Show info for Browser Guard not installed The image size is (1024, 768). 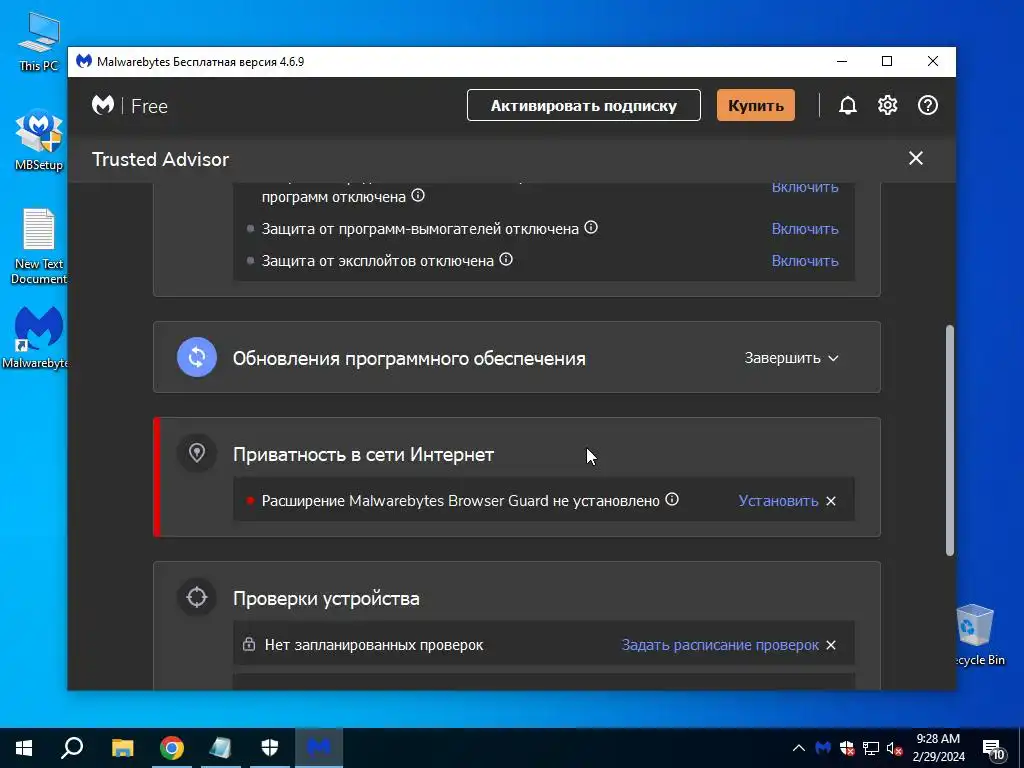(x=672, y=500)
